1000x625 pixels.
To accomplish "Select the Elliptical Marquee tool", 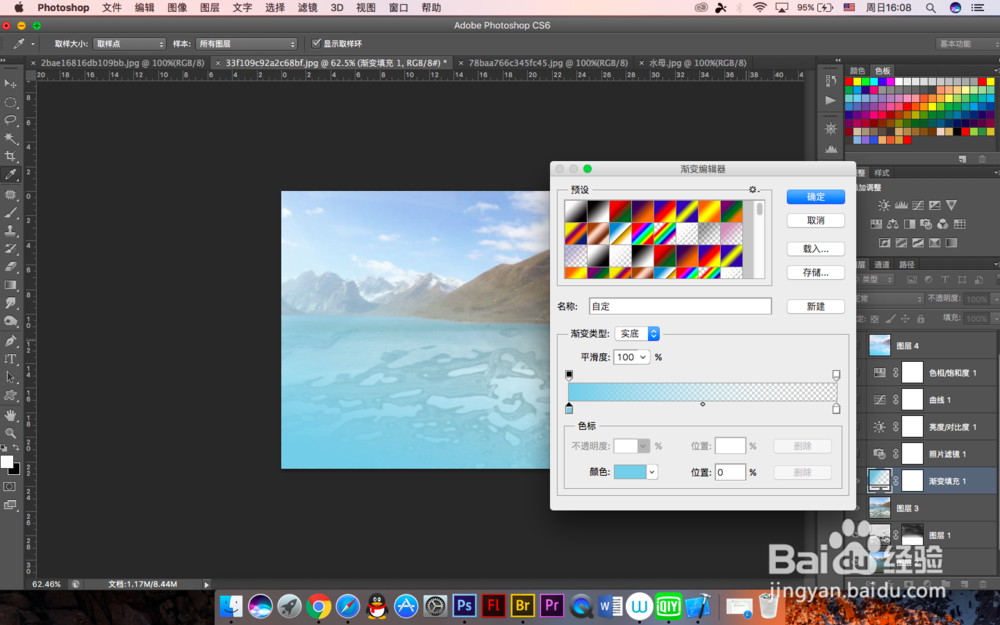I will [10, 102].
